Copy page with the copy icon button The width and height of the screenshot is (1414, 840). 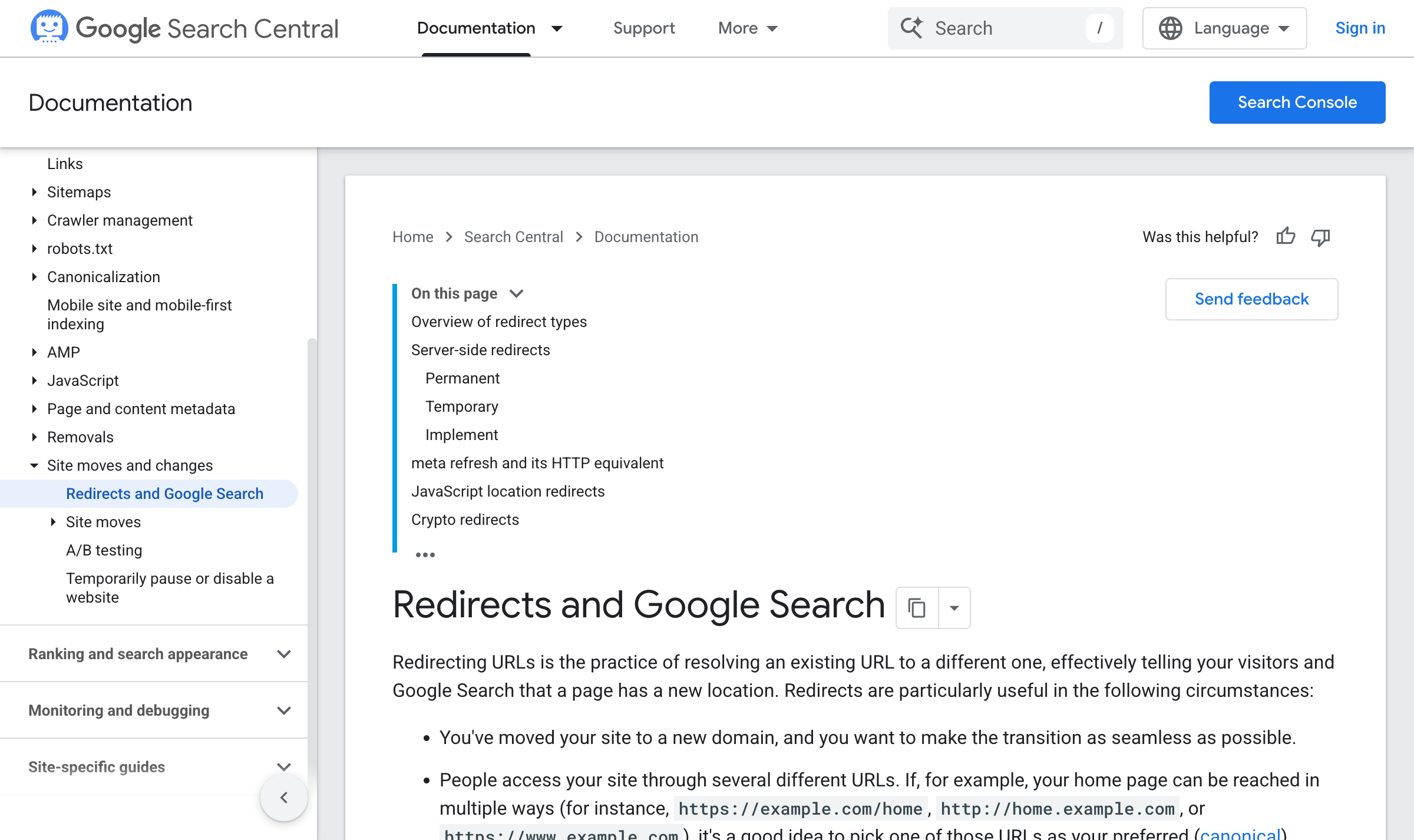(917, 608)
